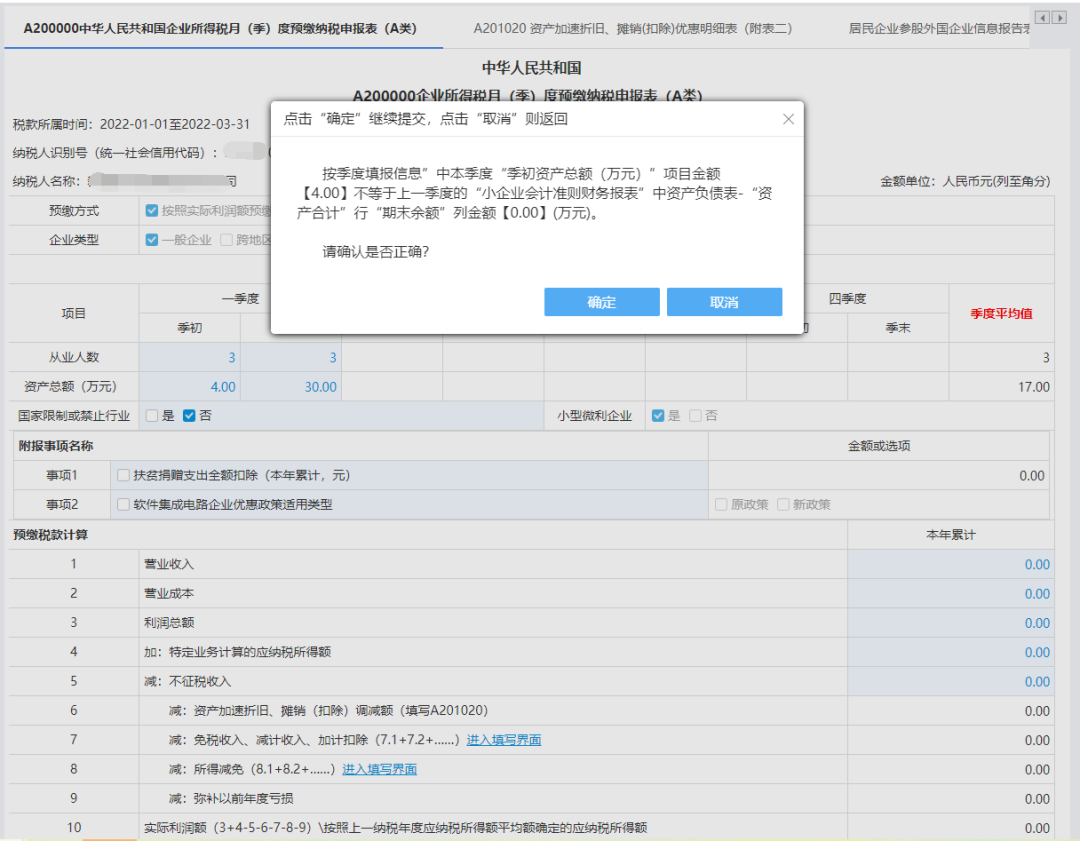
Task: Open 进入填写界面 link in row 7
Action: [x=503, y=740]
